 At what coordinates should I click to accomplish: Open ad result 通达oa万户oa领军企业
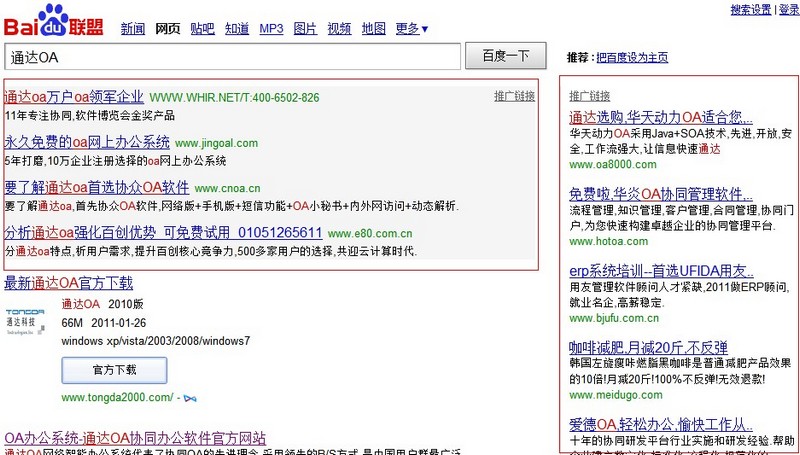(74, 96)
